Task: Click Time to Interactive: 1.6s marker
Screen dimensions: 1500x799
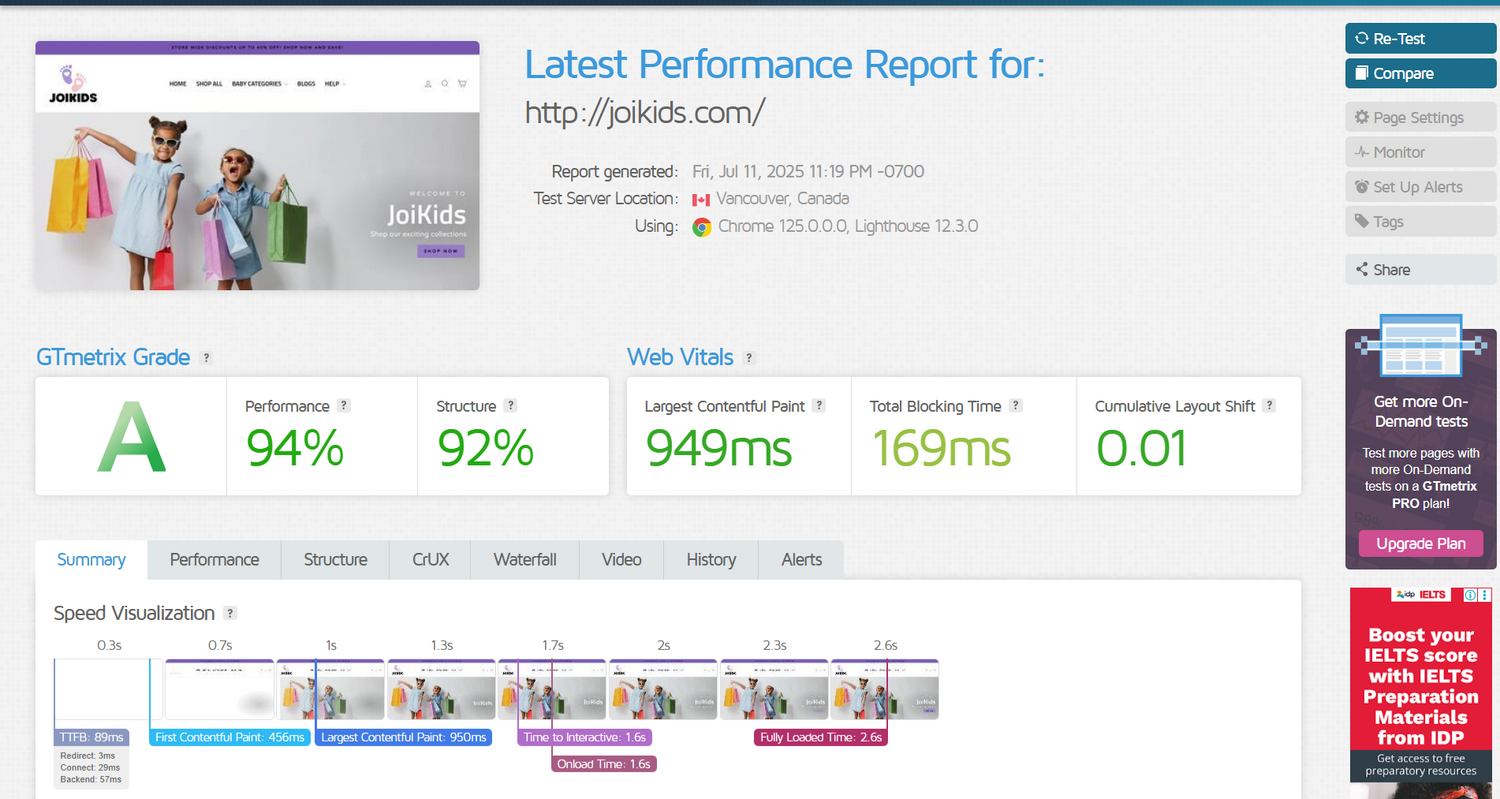Action: point(585,738)
